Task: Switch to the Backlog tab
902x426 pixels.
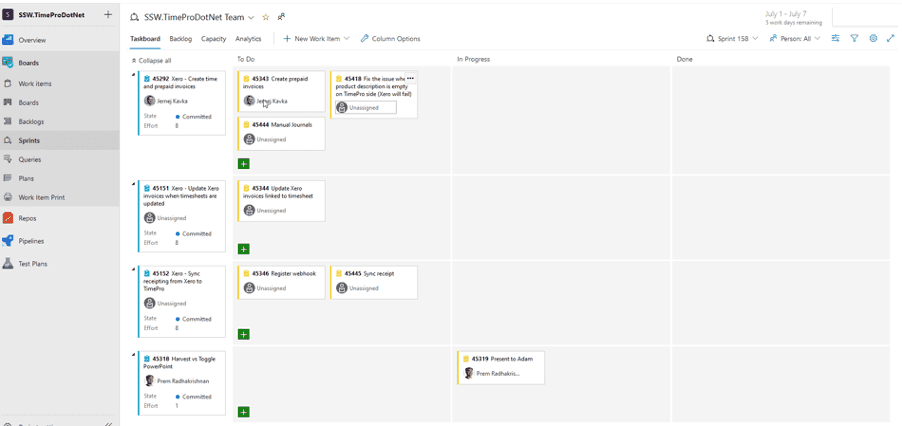Action: (x=180, y=39)
